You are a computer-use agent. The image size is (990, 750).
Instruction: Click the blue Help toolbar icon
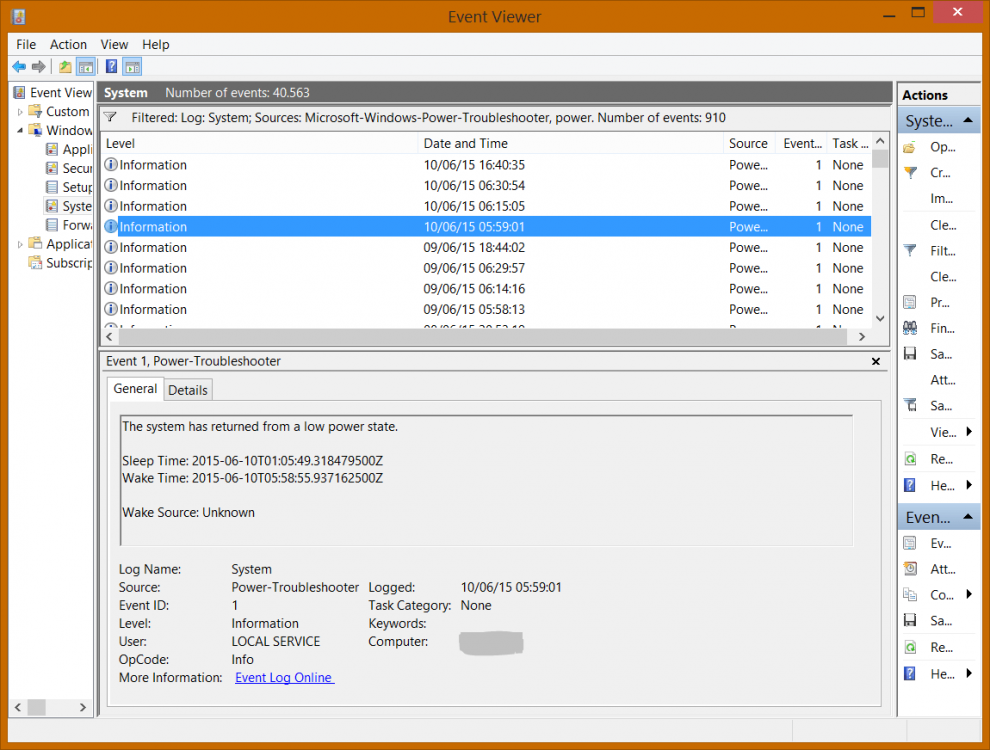(x=111, y=66)
